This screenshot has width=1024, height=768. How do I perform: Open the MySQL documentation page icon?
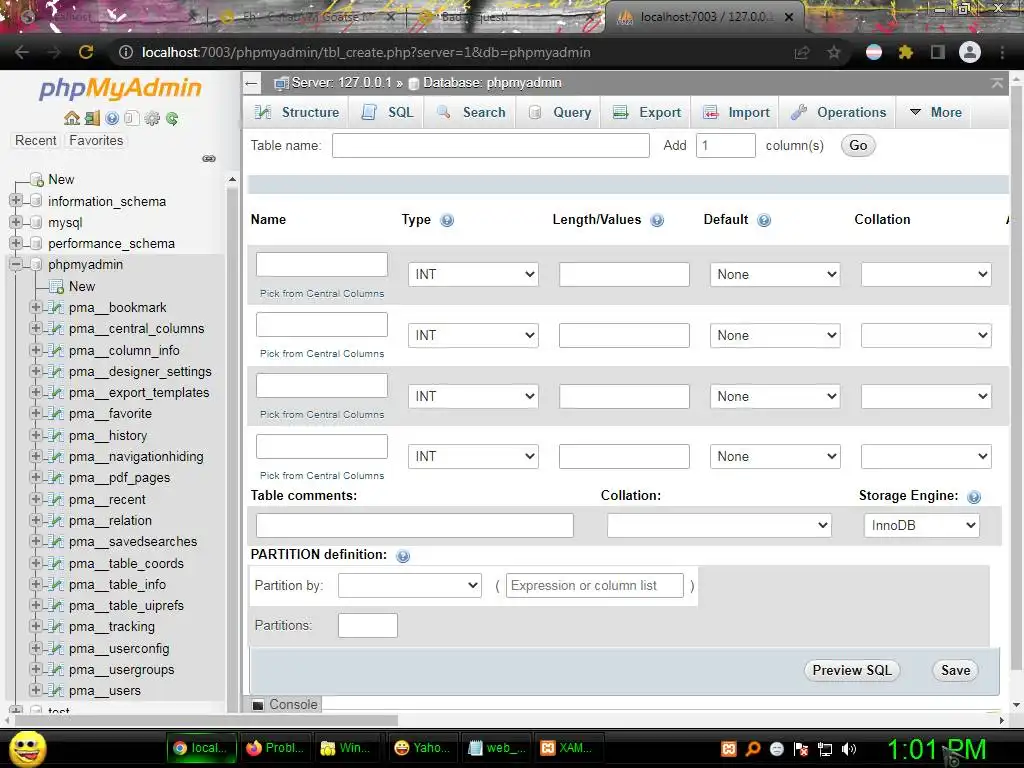(x=132, y=118)
